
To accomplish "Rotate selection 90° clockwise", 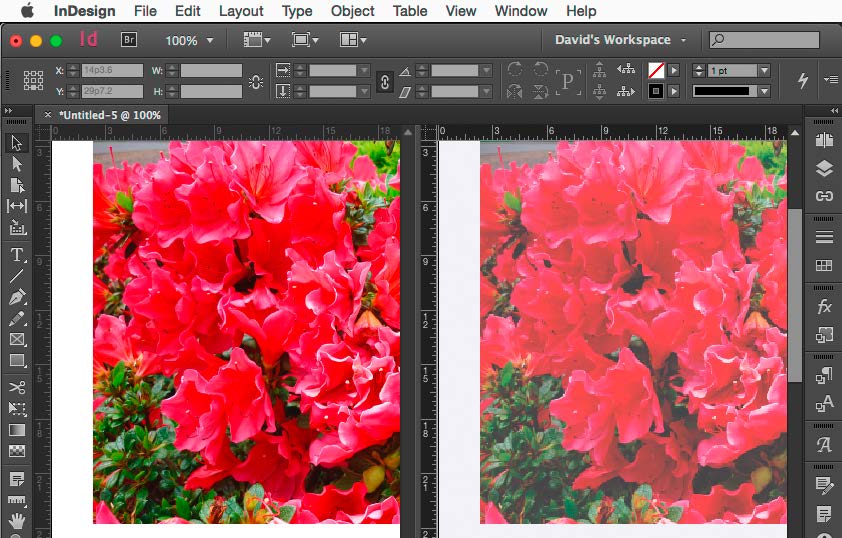I will 514,69.
